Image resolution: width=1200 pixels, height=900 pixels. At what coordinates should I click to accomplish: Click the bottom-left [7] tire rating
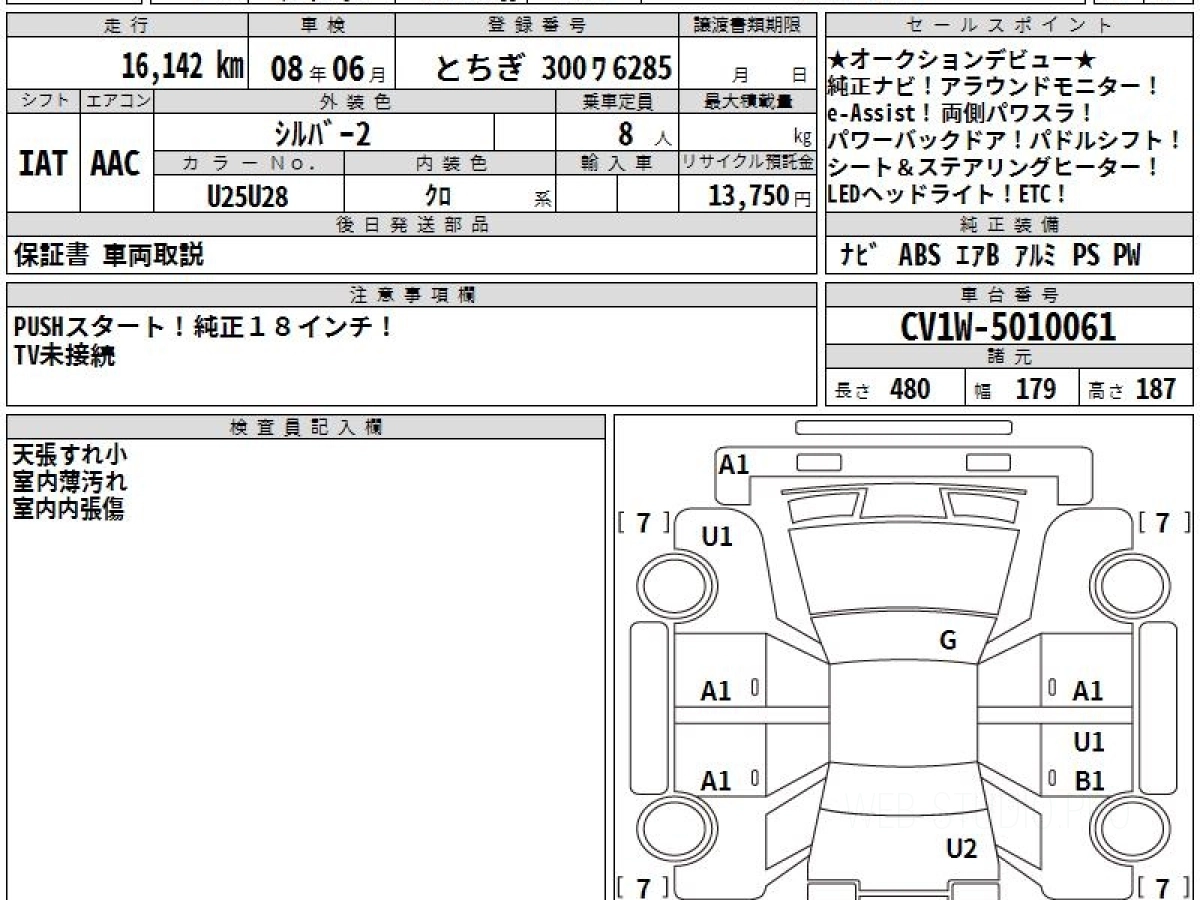coord(644,886)
